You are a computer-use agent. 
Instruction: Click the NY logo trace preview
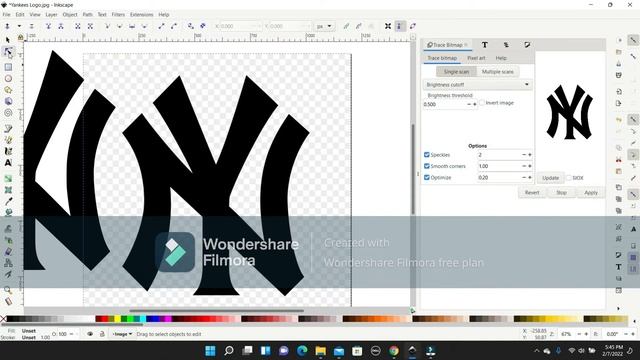point(570,112)
